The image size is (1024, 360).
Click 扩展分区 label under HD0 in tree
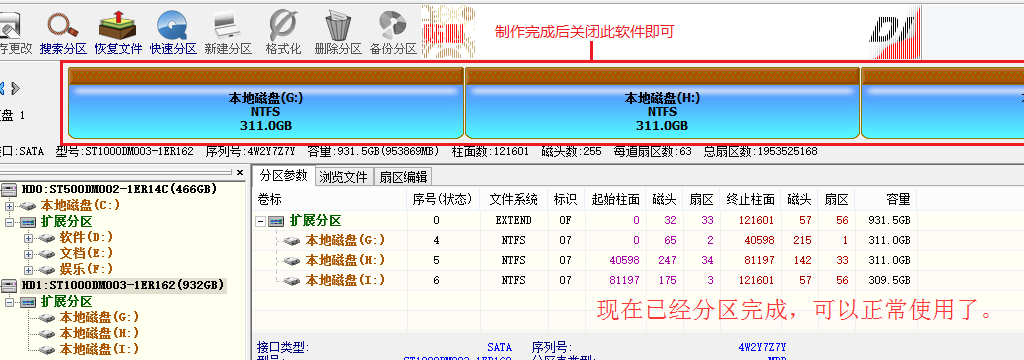tap(67, 221)
